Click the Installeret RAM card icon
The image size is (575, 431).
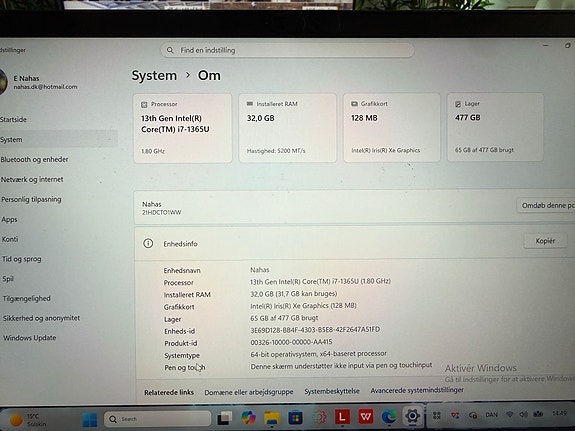250,104
